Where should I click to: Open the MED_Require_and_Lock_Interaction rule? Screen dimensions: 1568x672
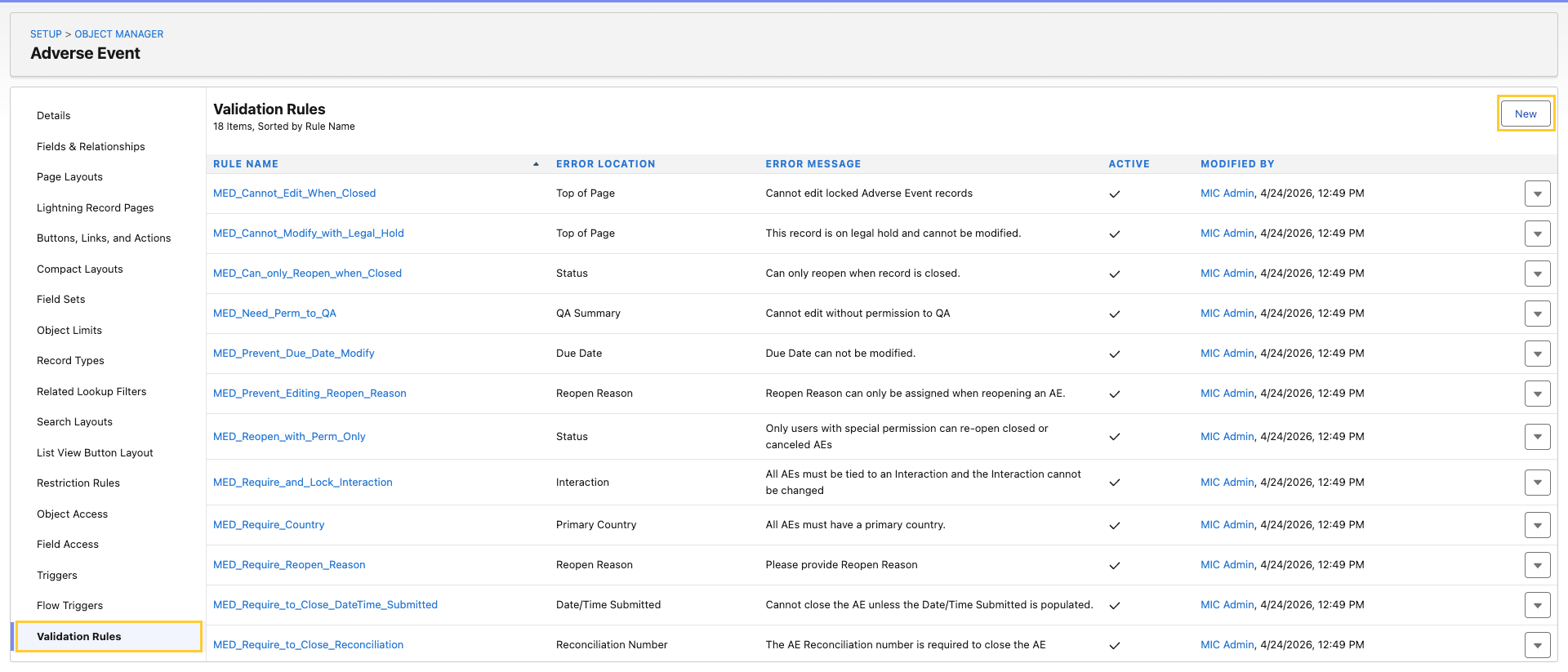(x=303, y=483)
